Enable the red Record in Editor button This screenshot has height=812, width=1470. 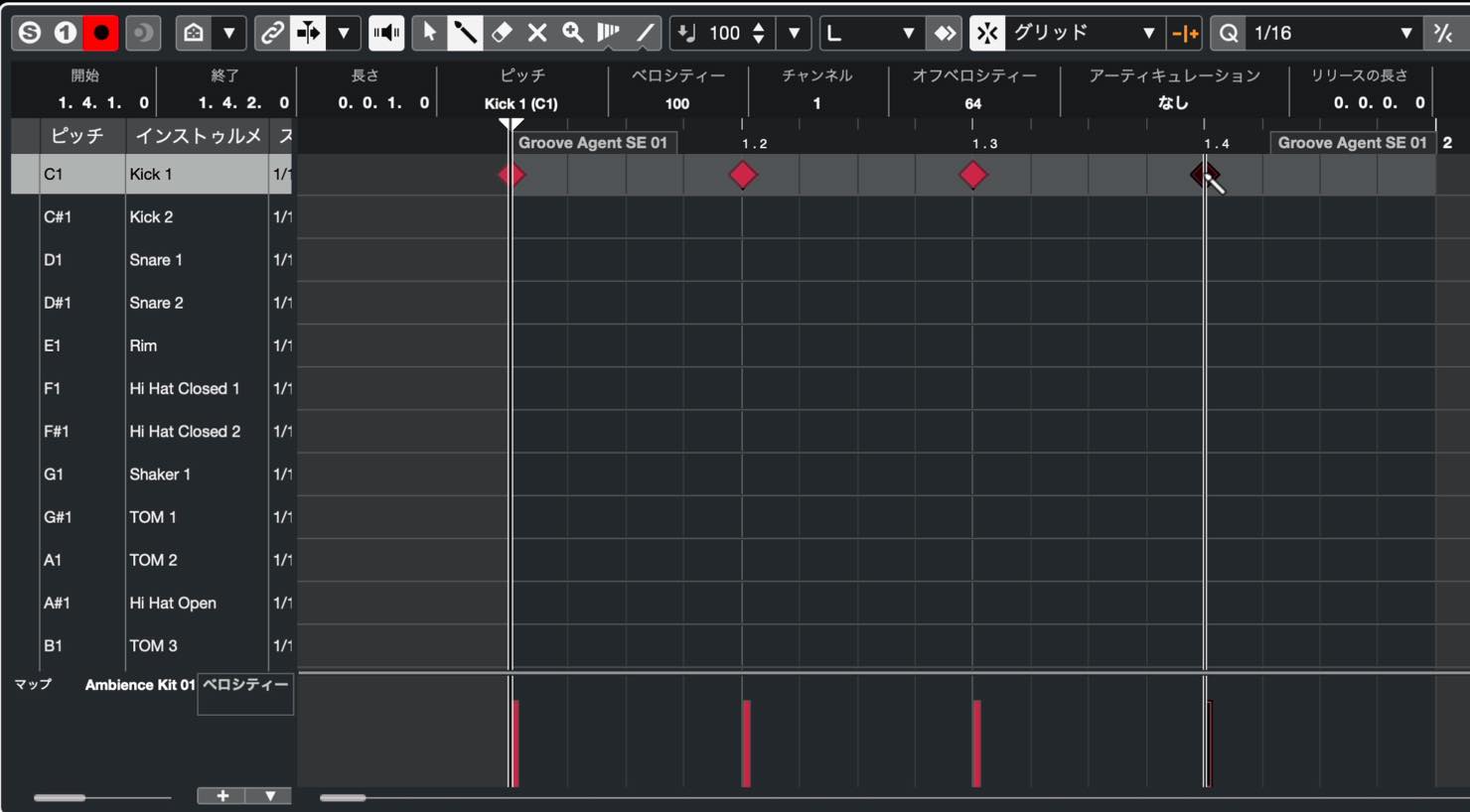click(100, 33)
